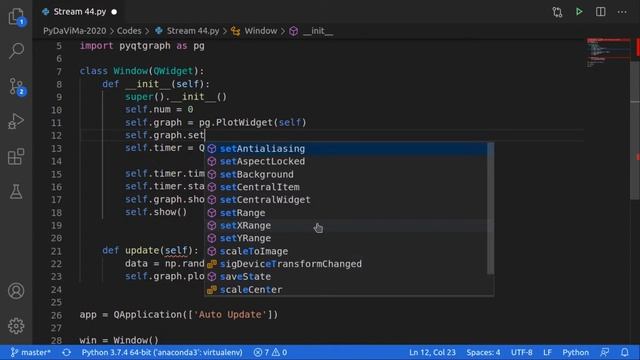Click 'def update(self):' line
Image resolution: width=640 pixels, height=360 pixels.
(x=150, y=250)
